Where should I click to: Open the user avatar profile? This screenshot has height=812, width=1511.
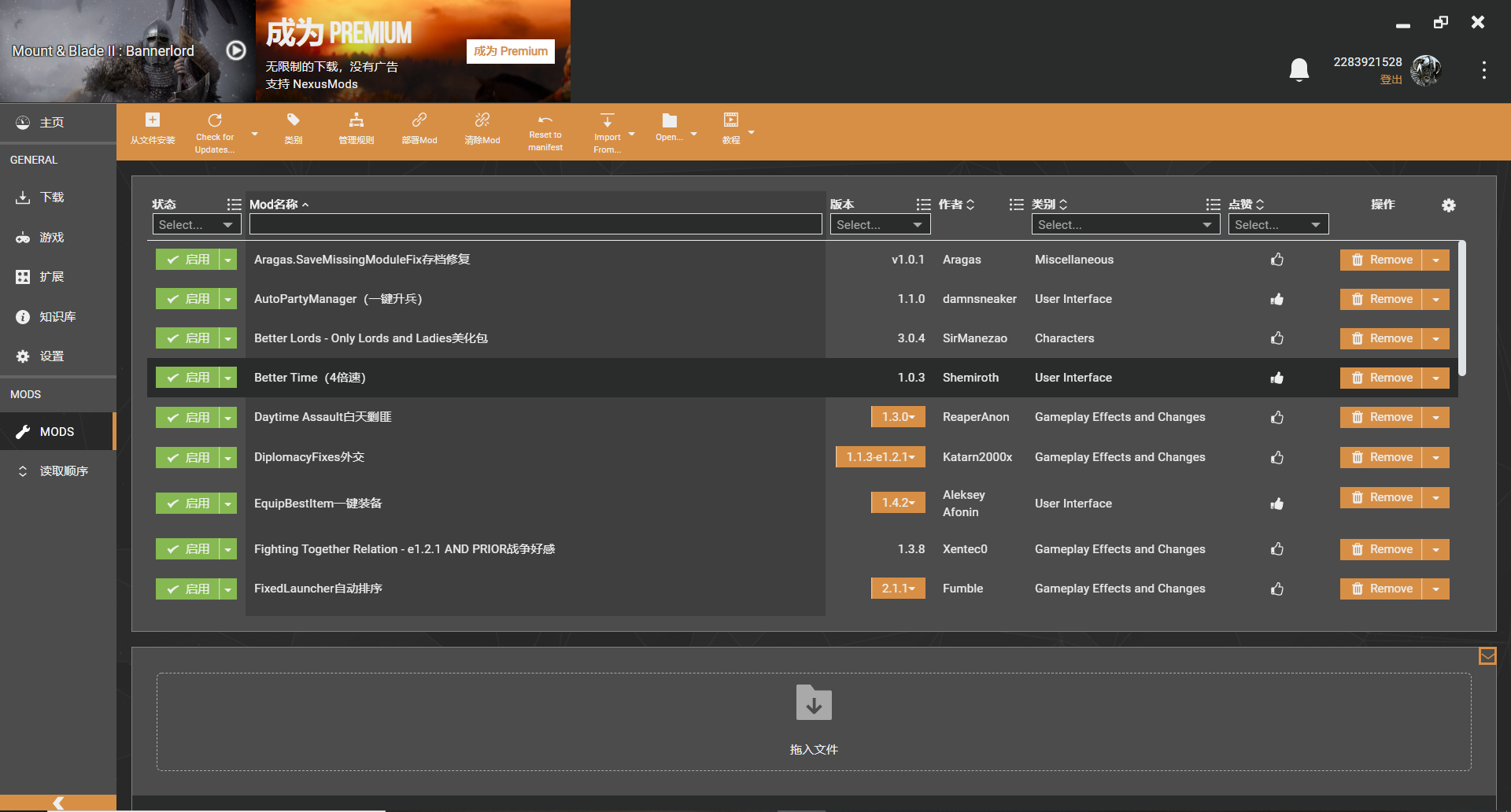tap(1426, 70)
